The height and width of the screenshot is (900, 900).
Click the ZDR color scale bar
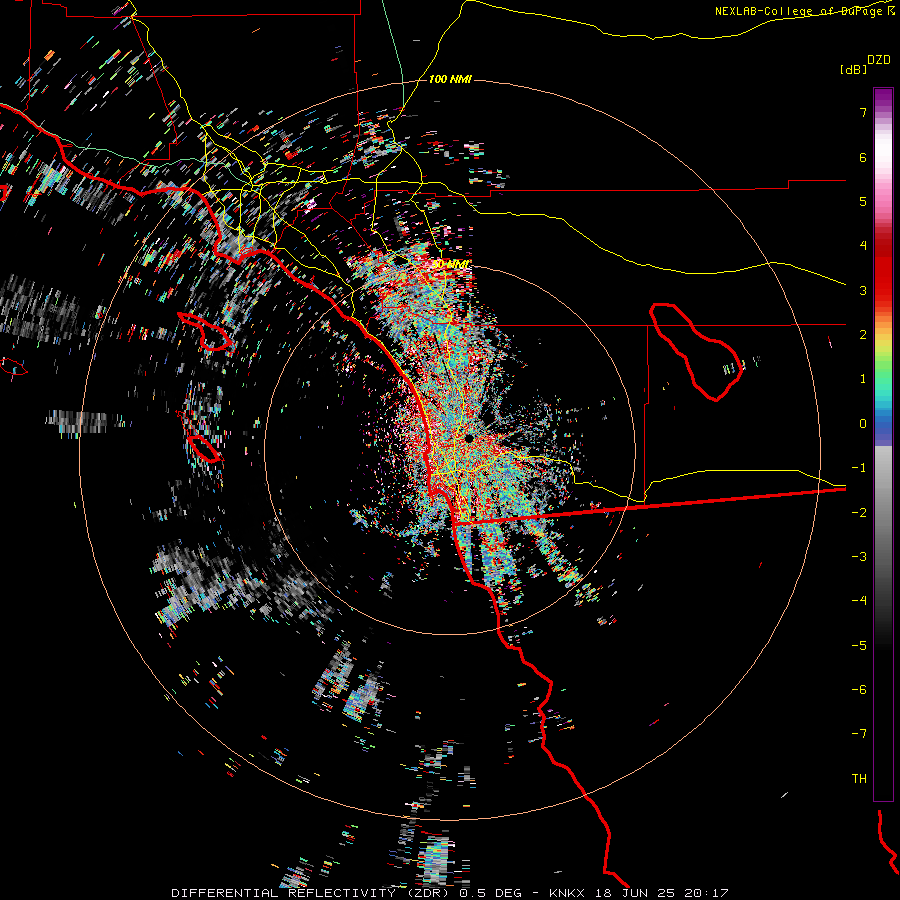[883, 444]
